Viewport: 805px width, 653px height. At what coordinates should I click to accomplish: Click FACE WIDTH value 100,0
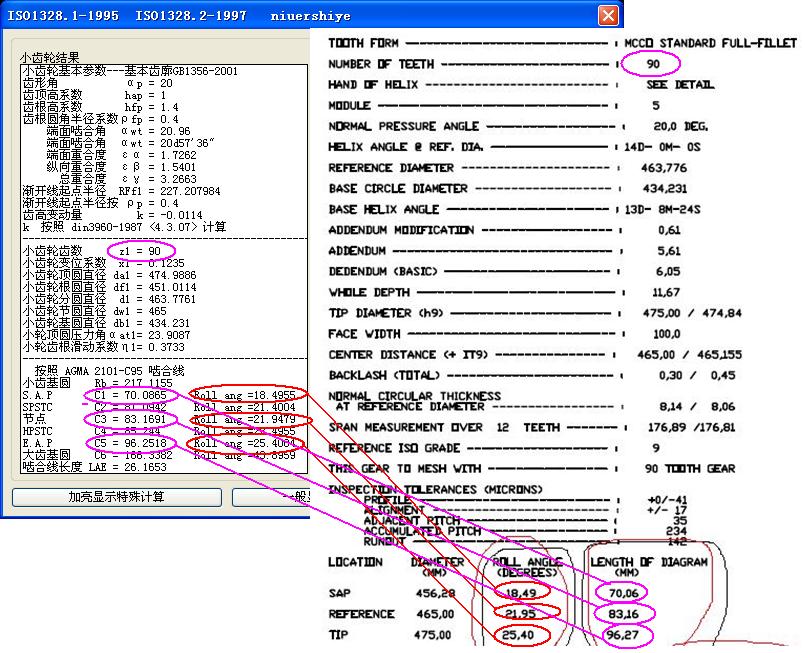coord(666,334)
